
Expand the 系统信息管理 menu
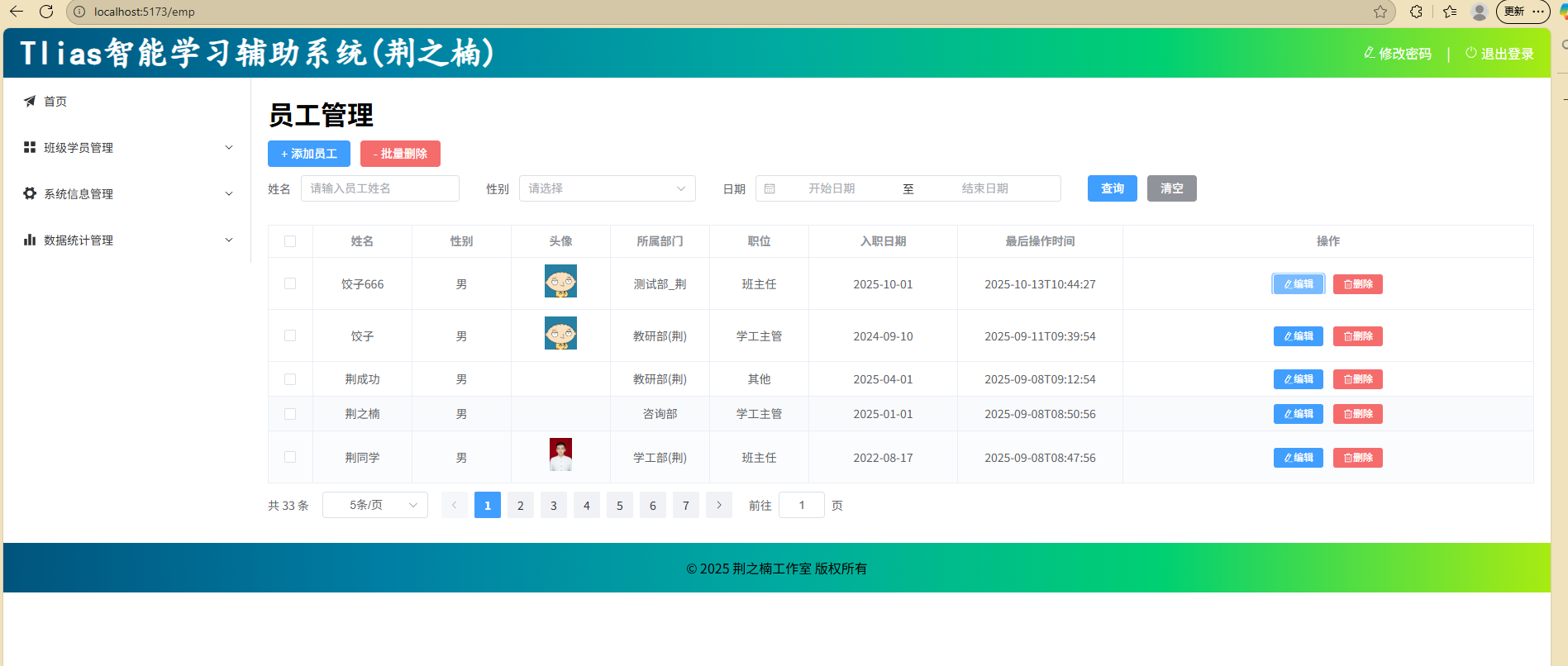coord(128,193)
